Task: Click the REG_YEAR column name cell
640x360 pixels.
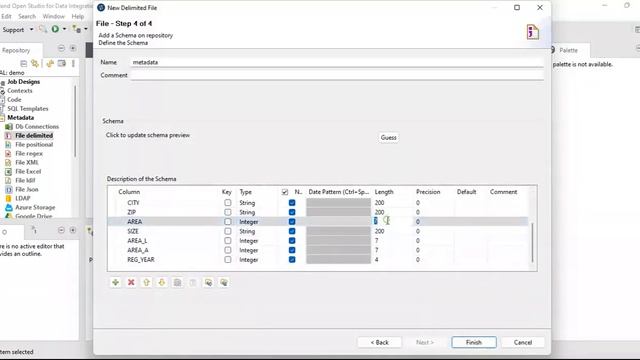Action: pos(141,260)
